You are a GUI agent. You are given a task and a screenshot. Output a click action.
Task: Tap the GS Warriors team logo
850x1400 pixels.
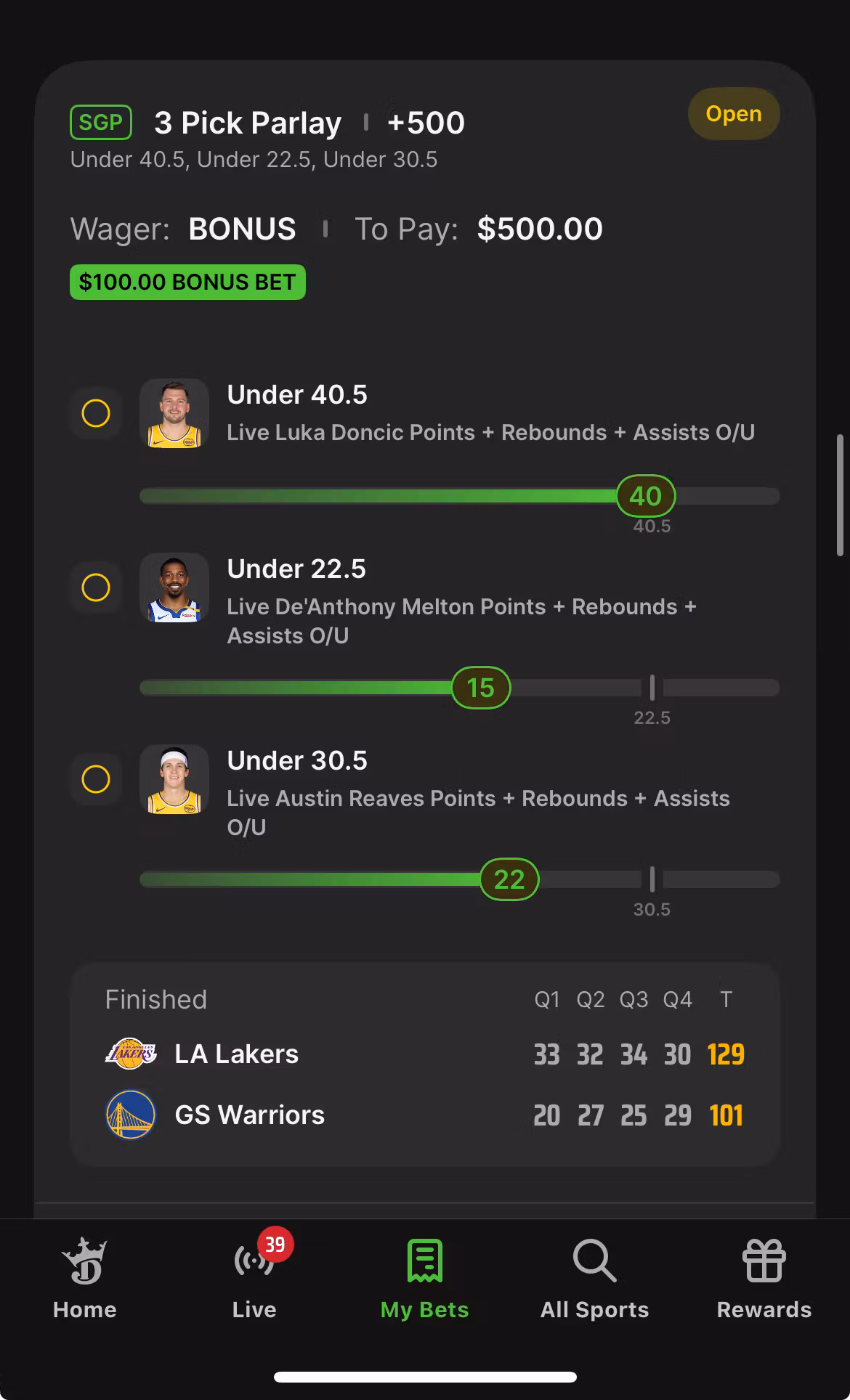(131, 1115)
